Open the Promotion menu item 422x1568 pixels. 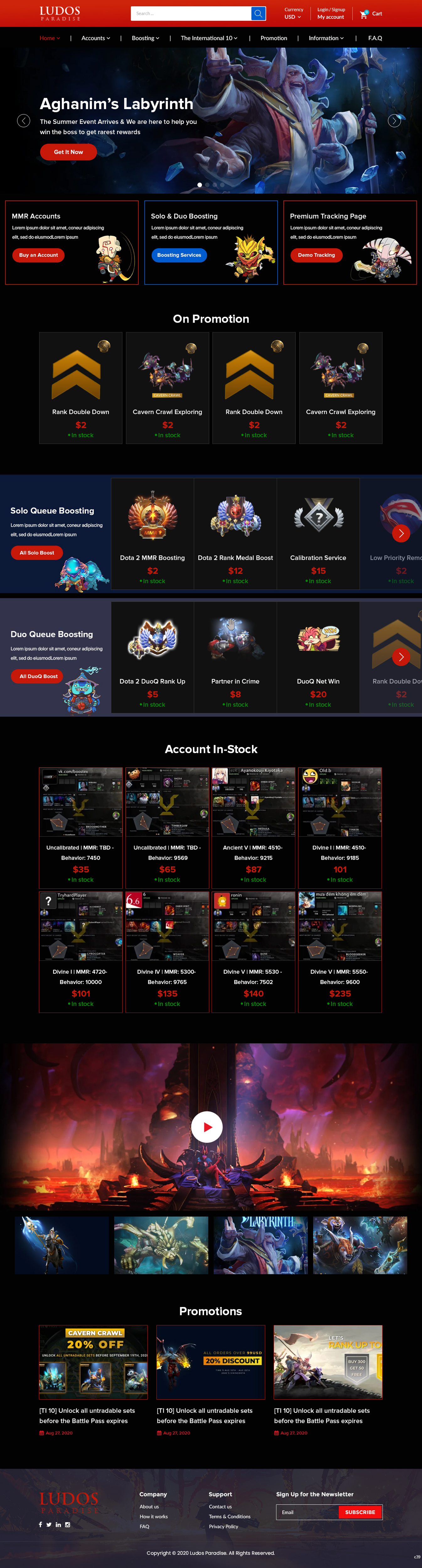[x=273, y=38]
